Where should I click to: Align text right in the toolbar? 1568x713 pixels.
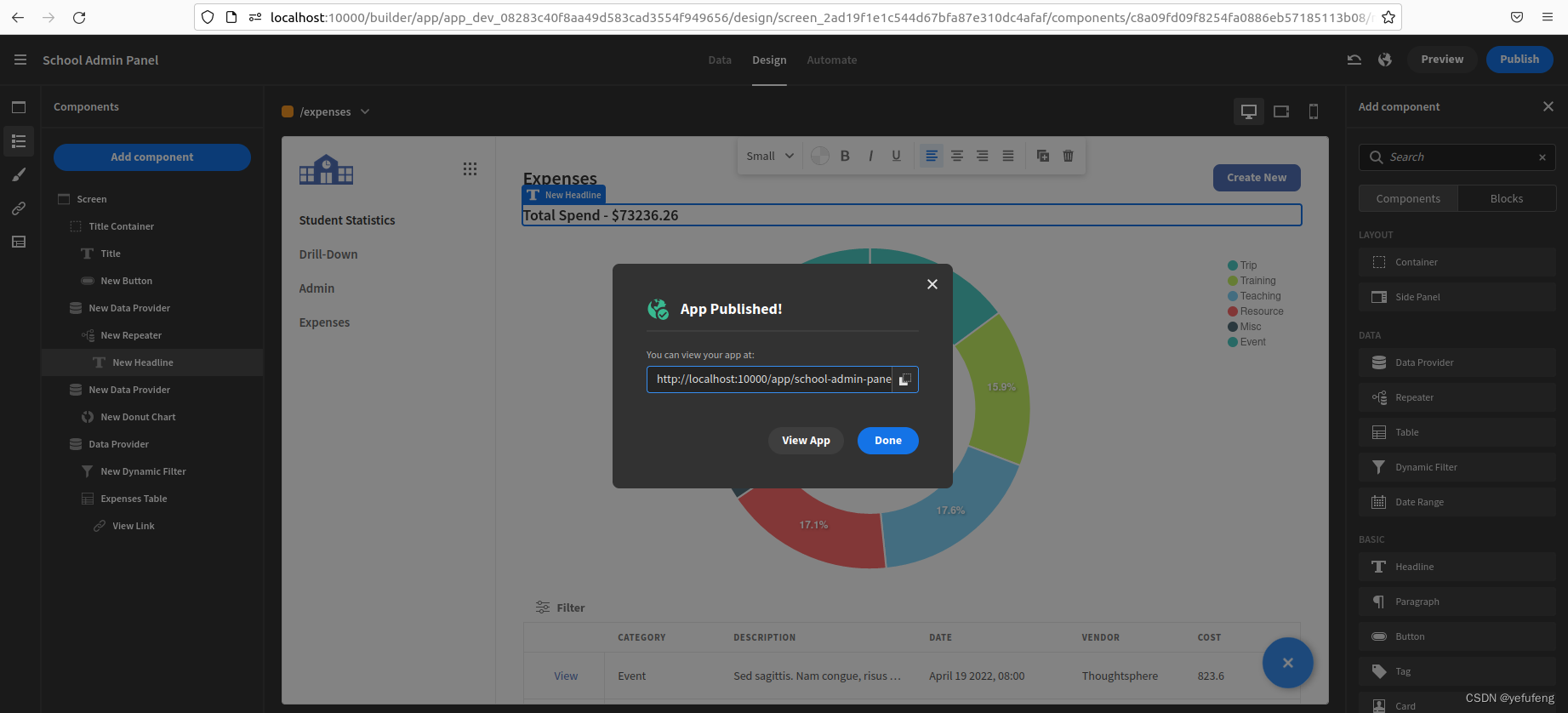point(983,156)
